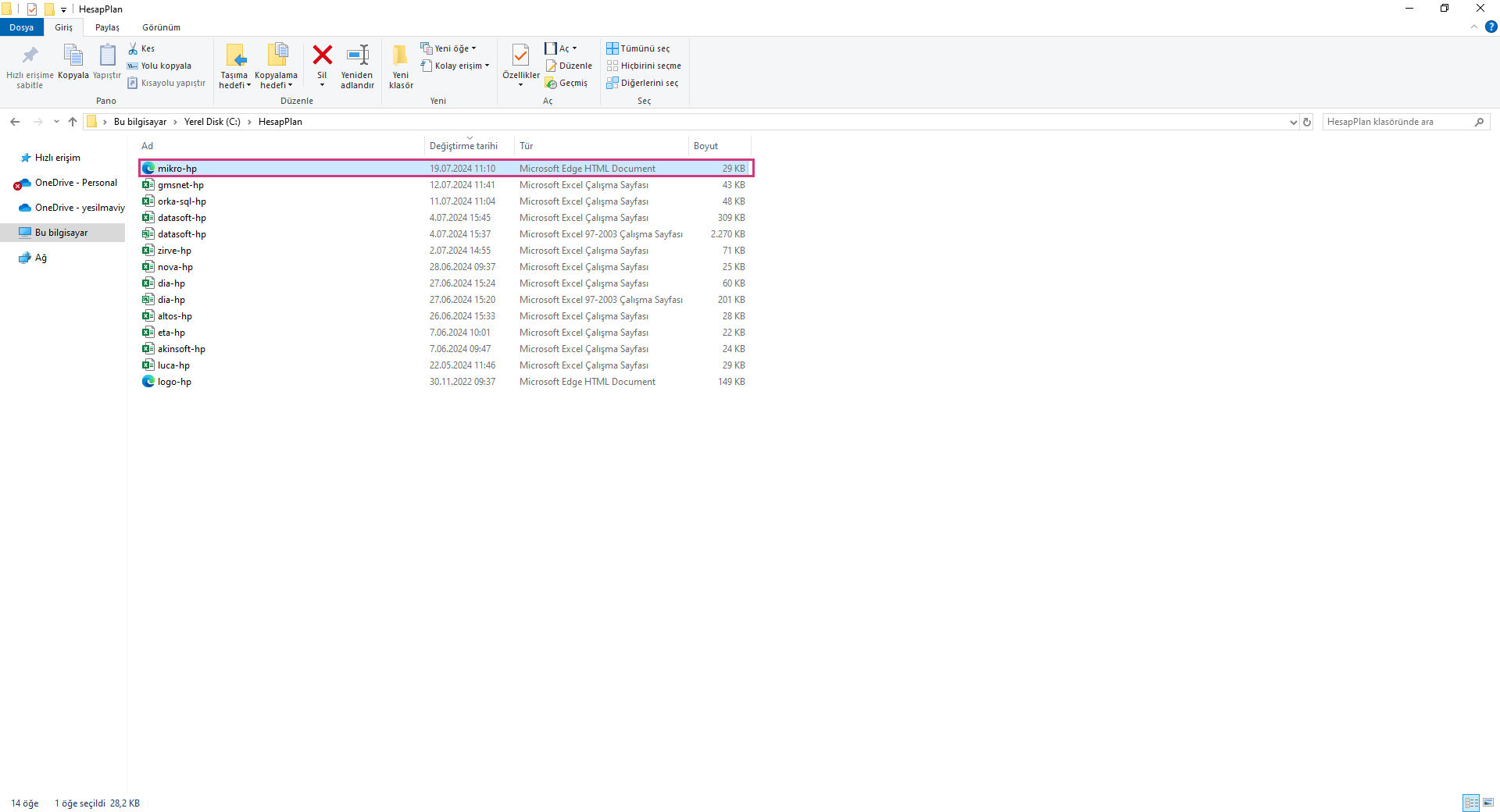
Task: Switch to the Giriş ribbon tab
Action: 64,27
